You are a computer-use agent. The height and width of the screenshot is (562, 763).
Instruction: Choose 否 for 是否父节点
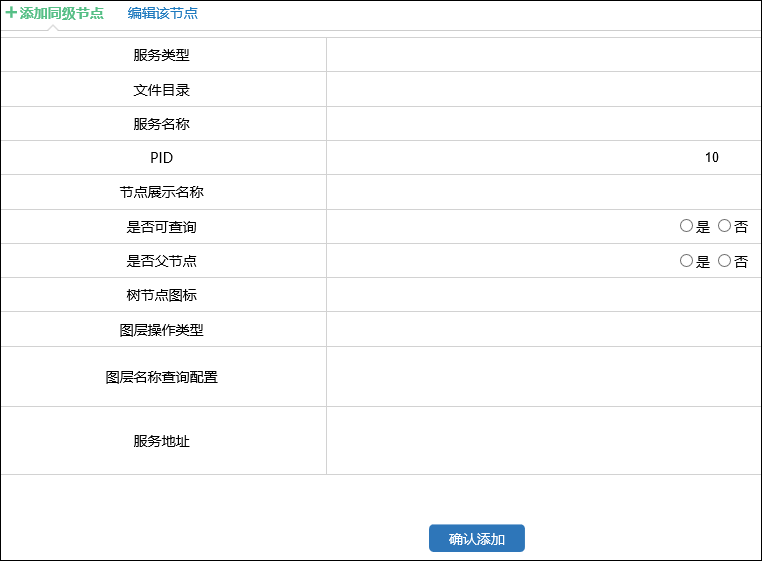(x=725, y=260)
